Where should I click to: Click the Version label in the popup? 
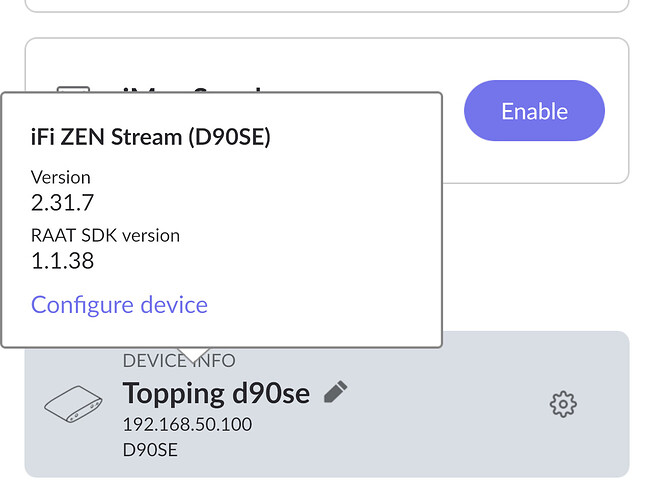60,177
